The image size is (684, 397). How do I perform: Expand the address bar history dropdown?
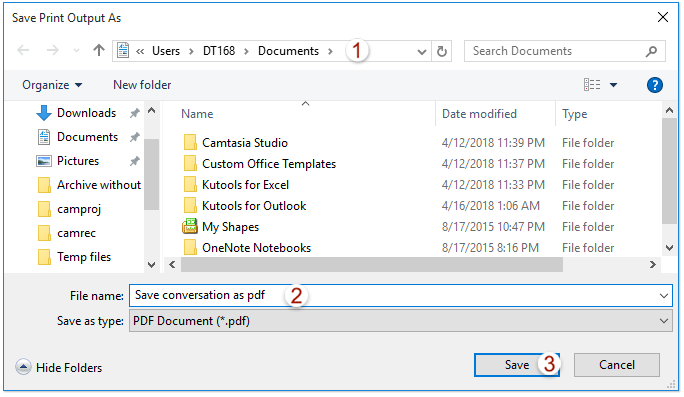pos(421,52)
